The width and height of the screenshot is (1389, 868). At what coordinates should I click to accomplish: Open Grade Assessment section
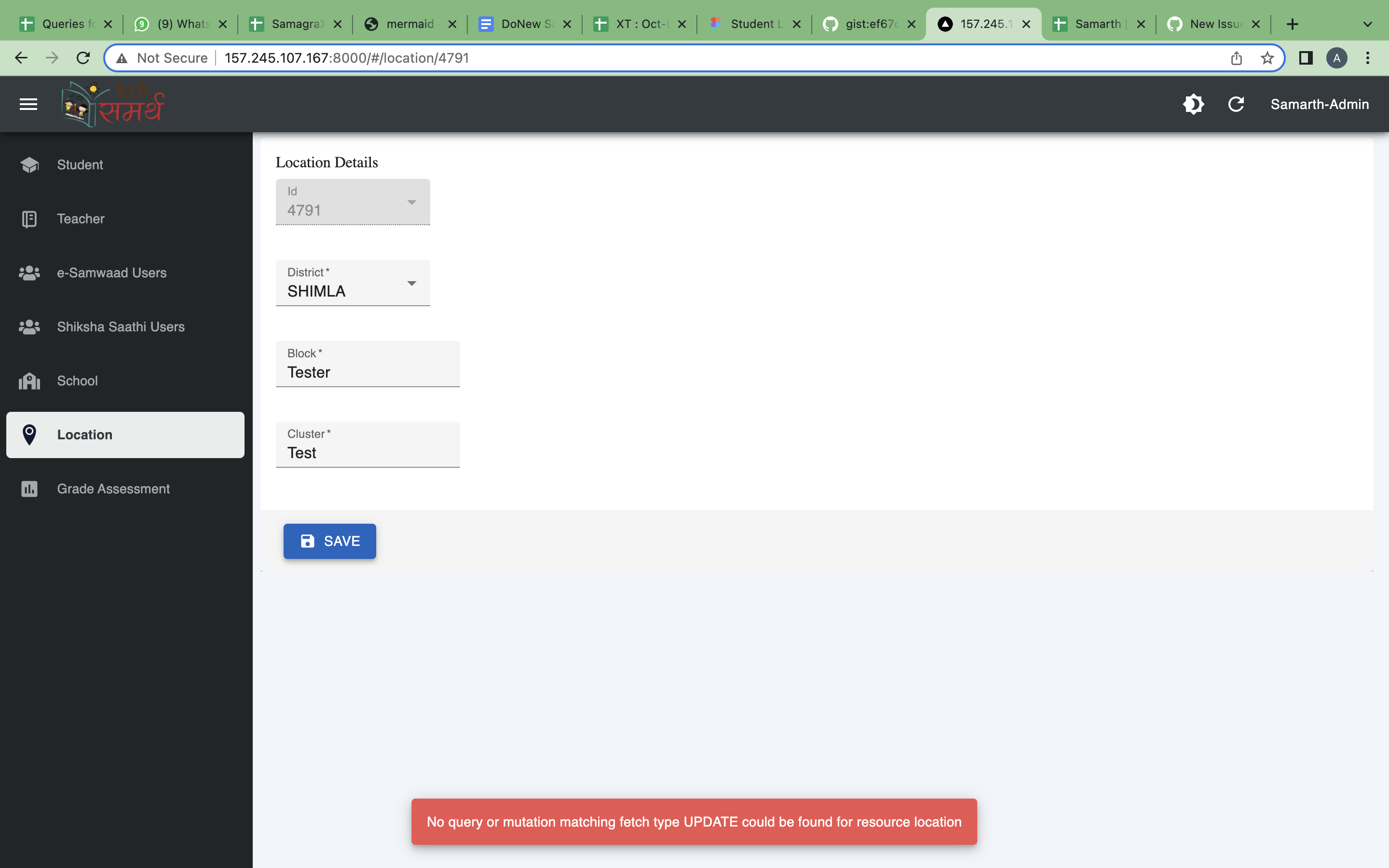pyautogui.click(x=113, y=488)
